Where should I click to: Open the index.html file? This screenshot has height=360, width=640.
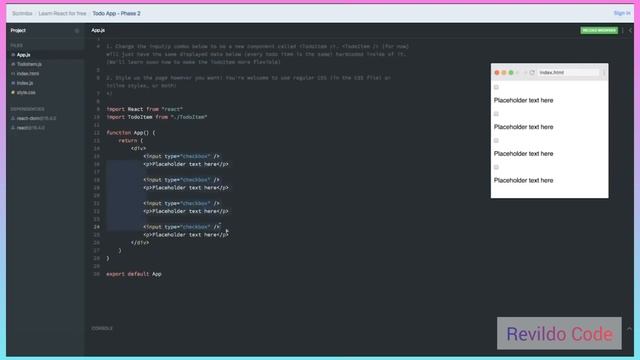click(28, 73)
